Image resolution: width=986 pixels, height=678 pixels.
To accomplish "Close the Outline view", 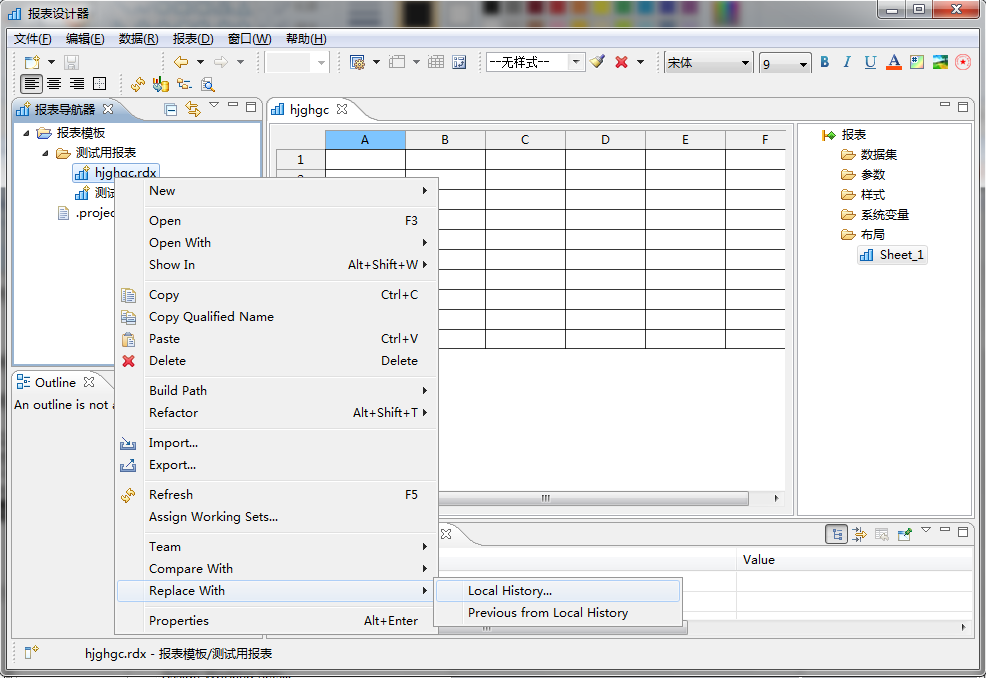I will [x=89, y=382].
